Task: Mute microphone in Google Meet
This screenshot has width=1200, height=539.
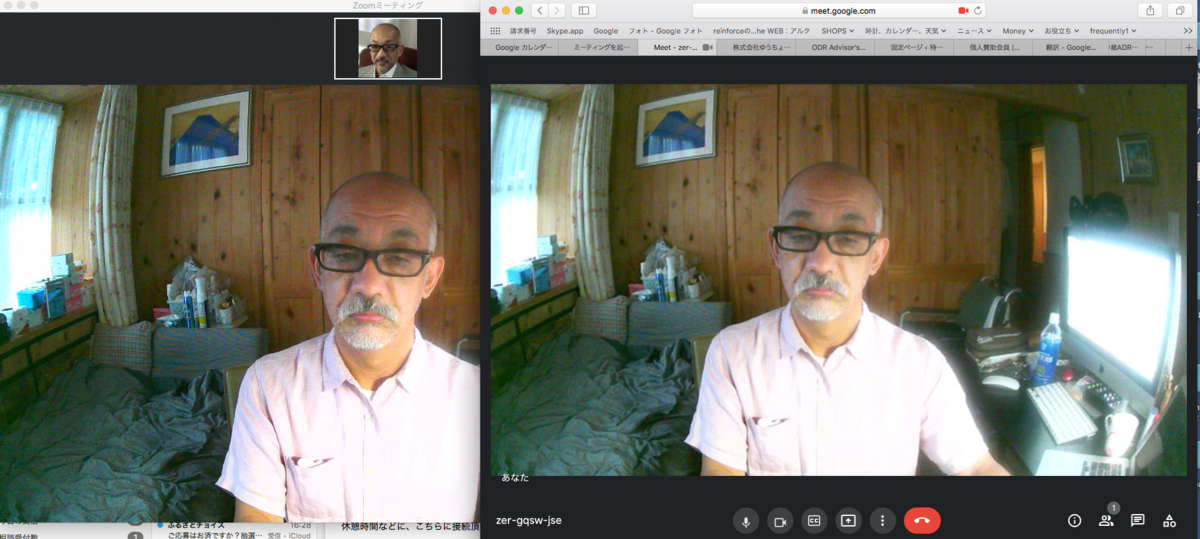Action: click(745, 520)
